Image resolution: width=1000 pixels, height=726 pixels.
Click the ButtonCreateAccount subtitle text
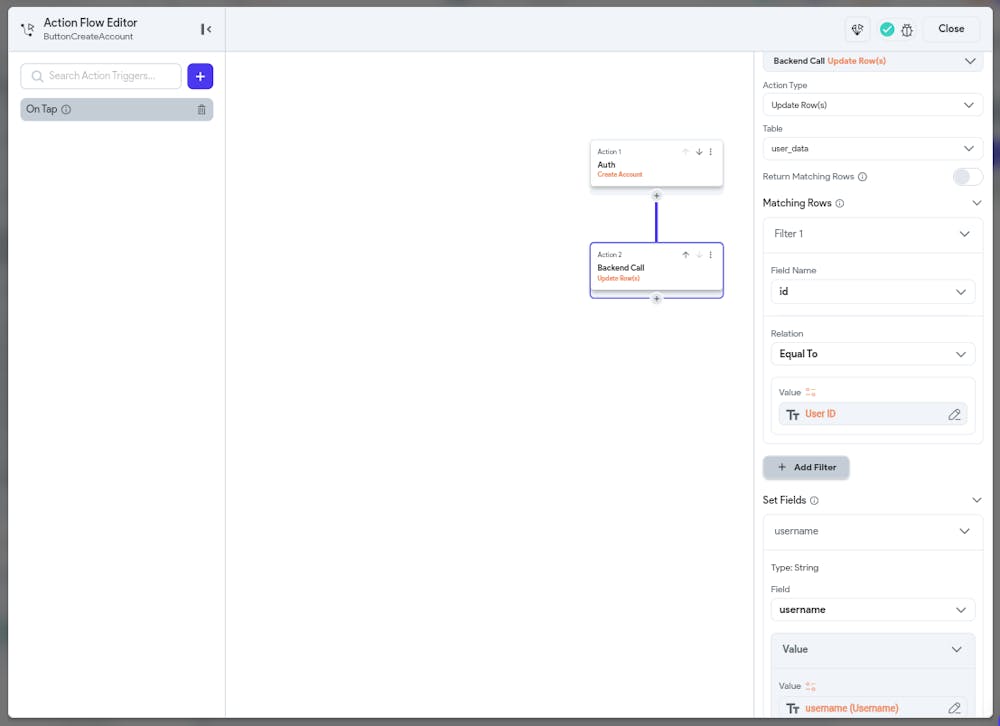pos(88,37)
